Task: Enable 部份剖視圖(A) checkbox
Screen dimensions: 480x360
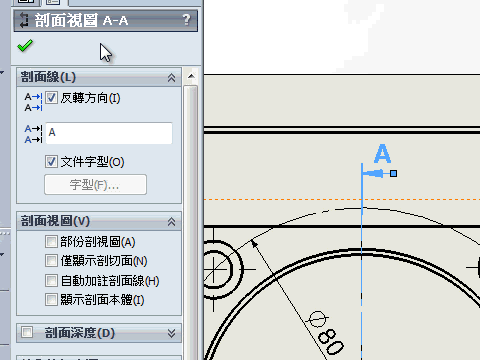Action: pos(51,242)
